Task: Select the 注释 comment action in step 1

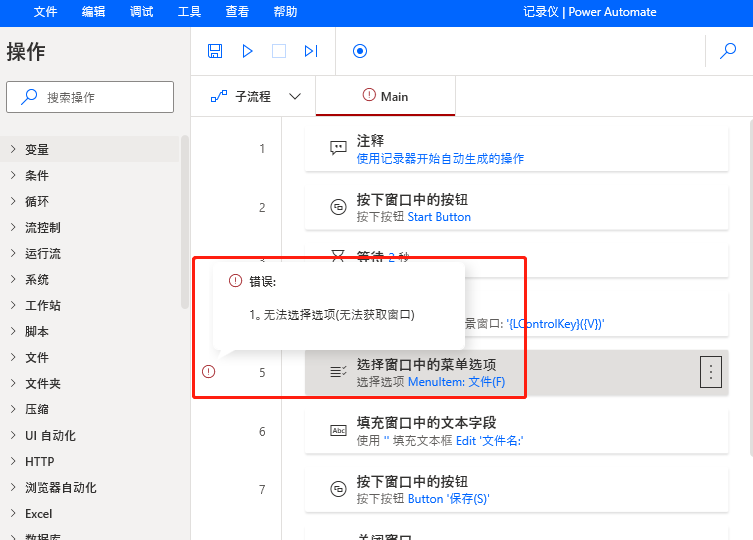Action: [516, 149]
